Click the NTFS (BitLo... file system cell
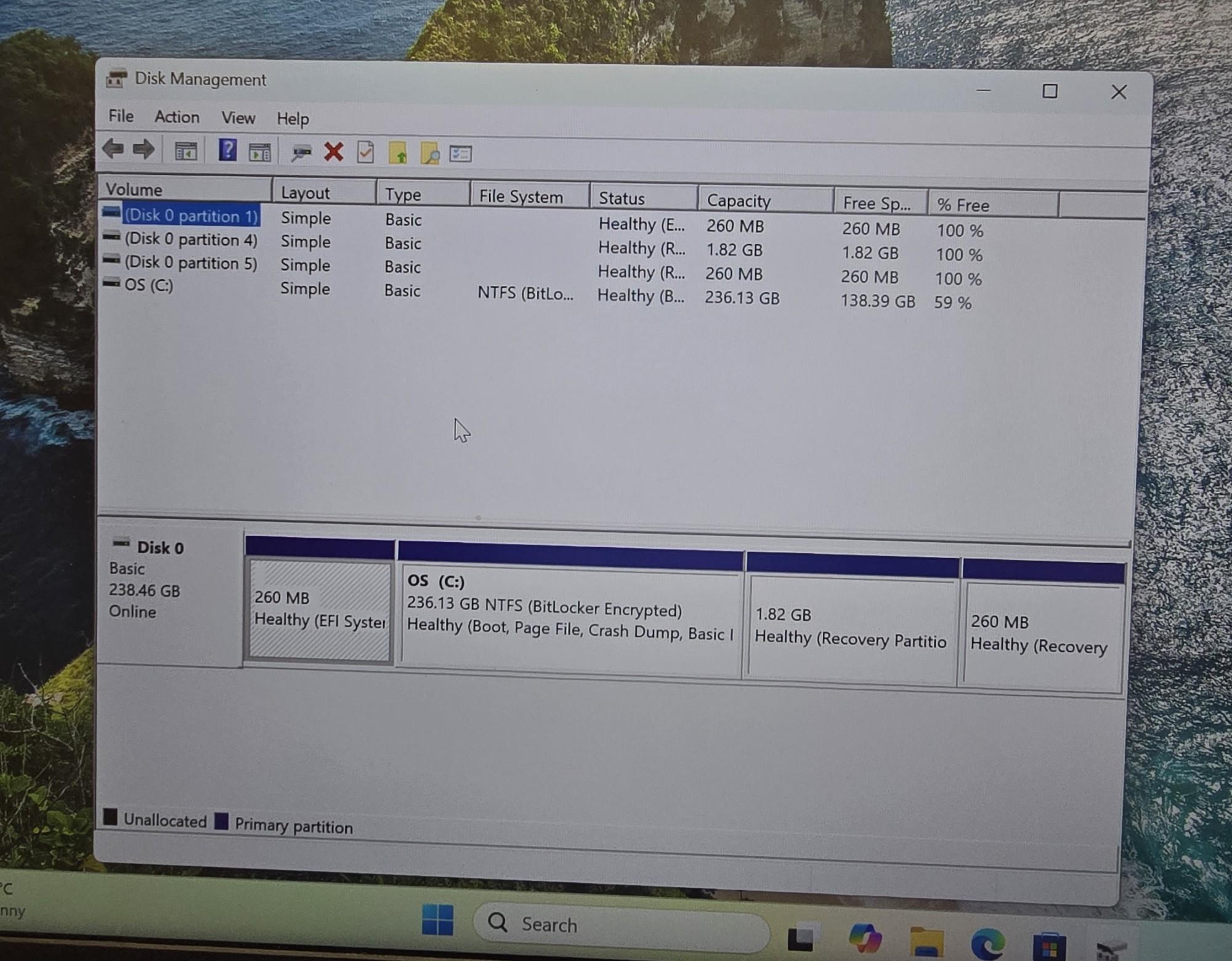The width and height of the screenshot is (1232, 961). pyautogui.click(x=525, y=293)
